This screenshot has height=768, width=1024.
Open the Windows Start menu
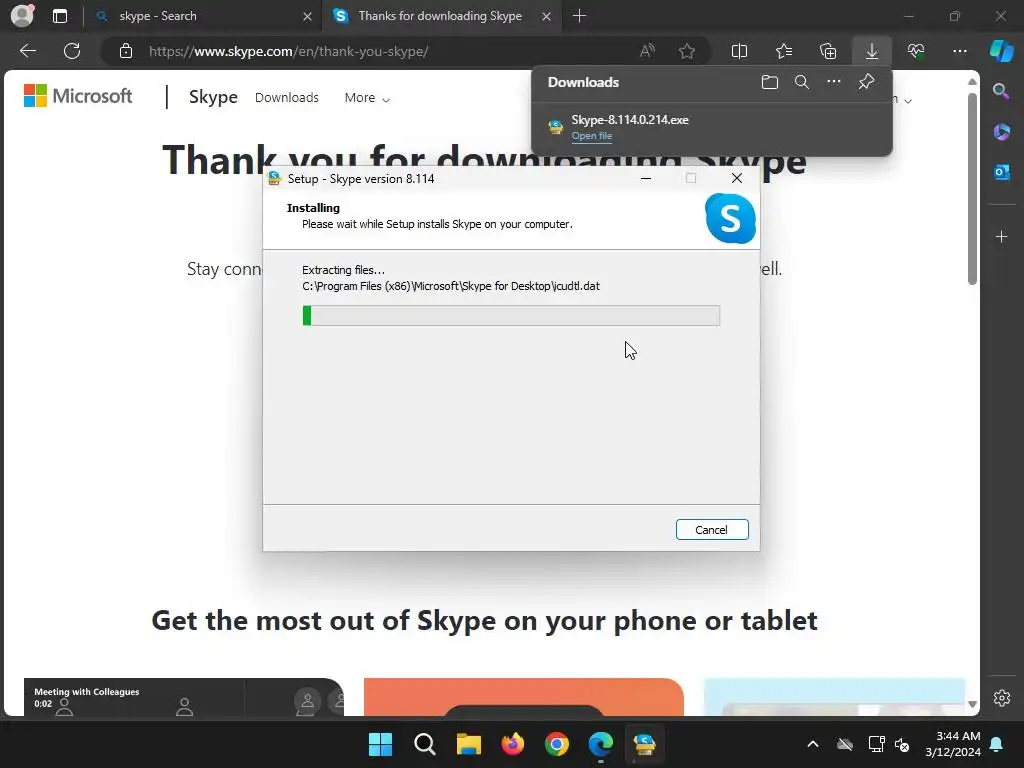coord(380,744)
